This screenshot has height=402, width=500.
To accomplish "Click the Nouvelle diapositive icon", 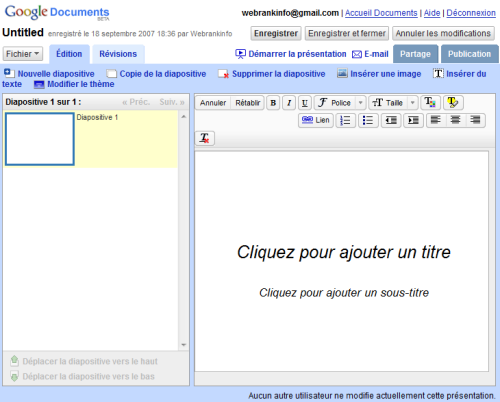I will tap(9, 73).
